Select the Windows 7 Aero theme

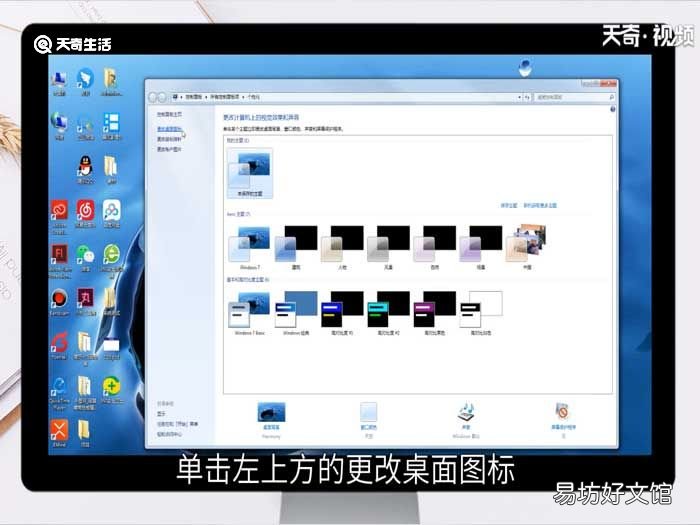(x=250, y=248)
